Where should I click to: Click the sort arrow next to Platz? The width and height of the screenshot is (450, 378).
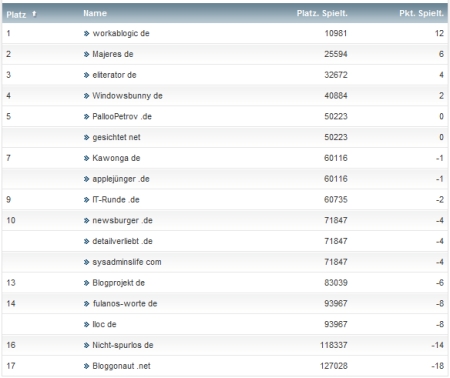[34, 14]
